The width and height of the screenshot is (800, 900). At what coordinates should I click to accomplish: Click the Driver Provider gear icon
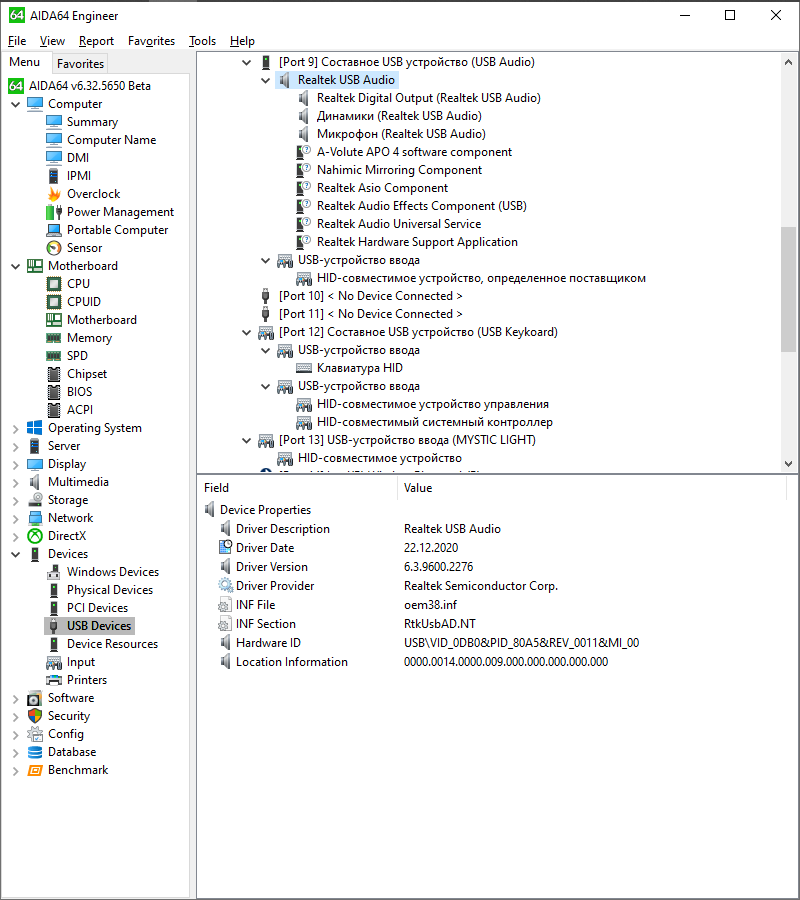225,585
